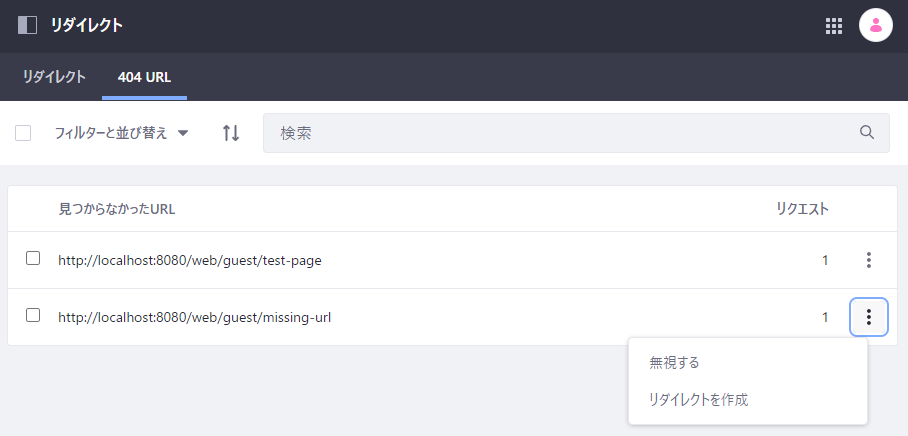
Task: Check the missing-url row checkbox
Action: point(33,316)
